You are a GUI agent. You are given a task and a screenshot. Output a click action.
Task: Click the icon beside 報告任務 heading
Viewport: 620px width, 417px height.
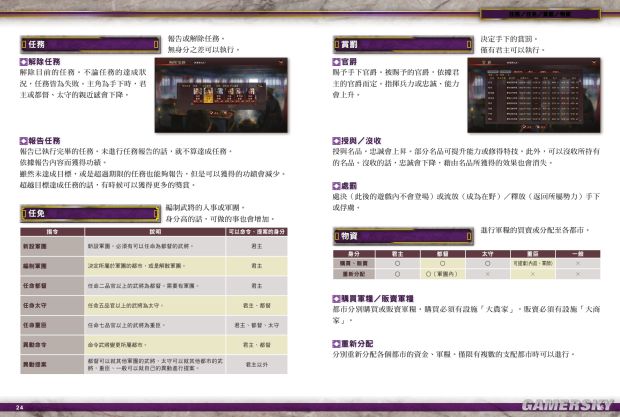pos(24,139)
